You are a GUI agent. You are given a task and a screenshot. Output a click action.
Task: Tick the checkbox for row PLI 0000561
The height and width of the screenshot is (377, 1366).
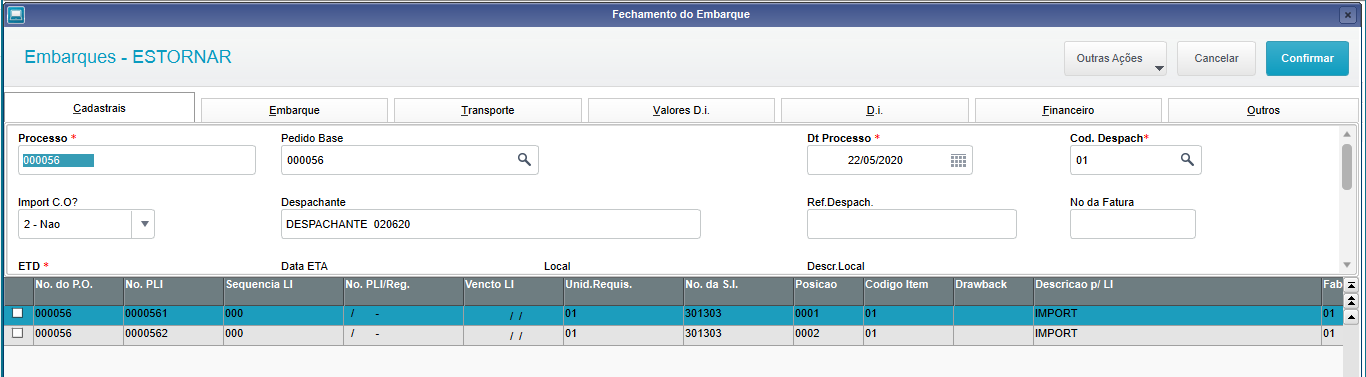tap(17, 314)
